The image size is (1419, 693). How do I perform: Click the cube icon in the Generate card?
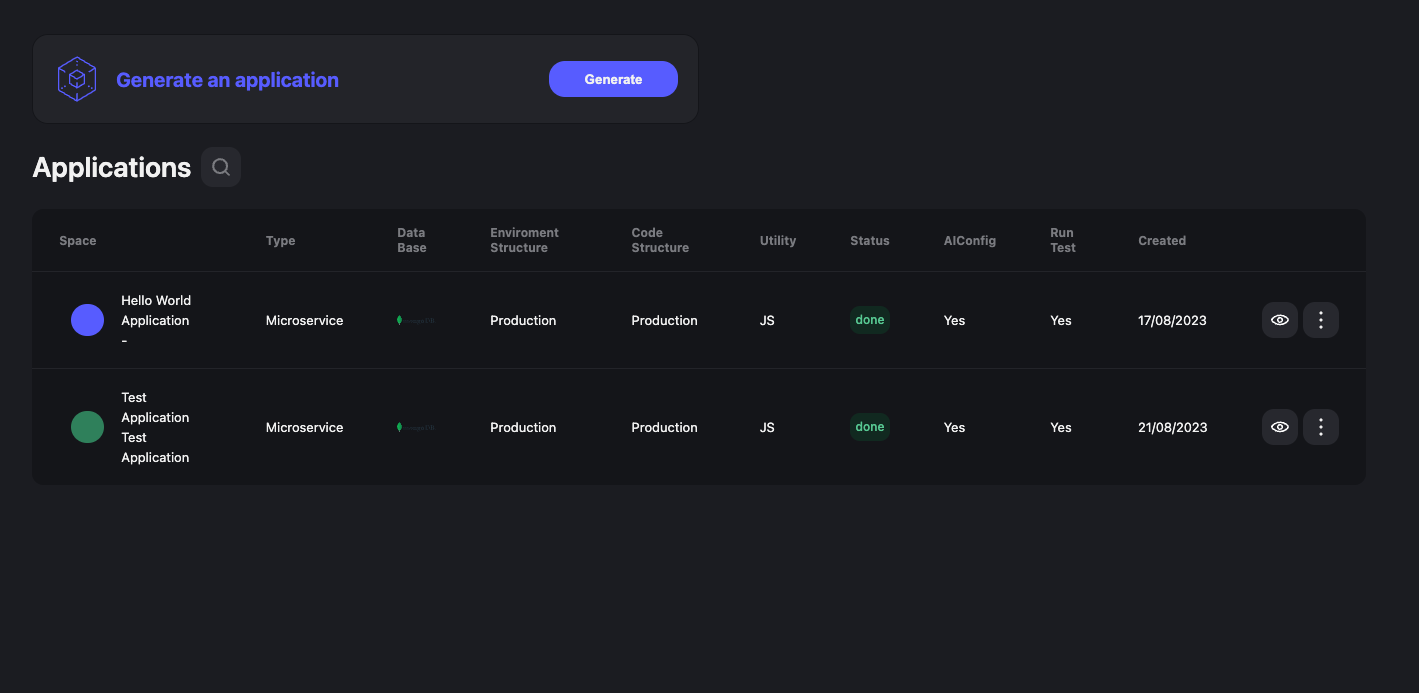pos(76,80)
